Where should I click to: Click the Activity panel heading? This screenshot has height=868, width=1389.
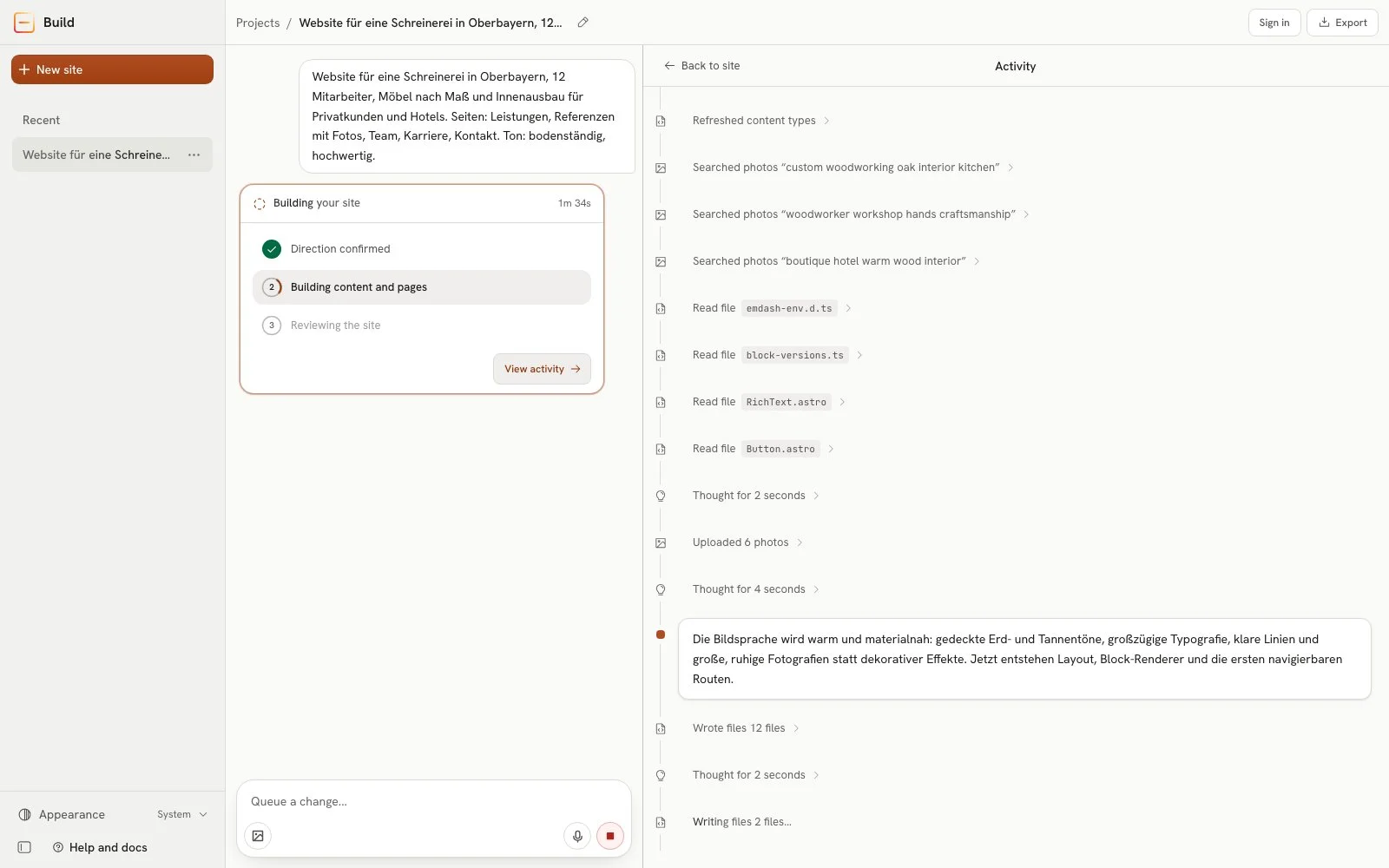pos(1016,66)
